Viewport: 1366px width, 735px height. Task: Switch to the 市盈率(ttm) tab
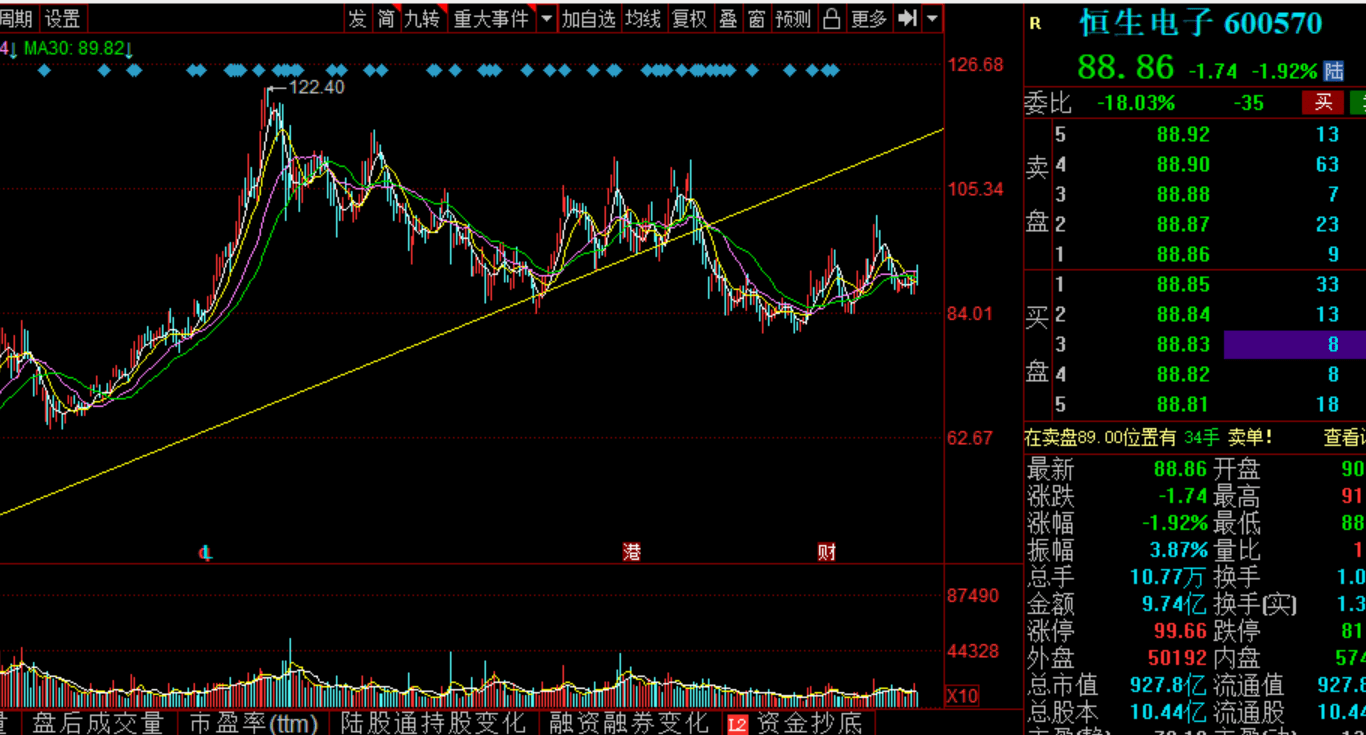click(253, 723)
